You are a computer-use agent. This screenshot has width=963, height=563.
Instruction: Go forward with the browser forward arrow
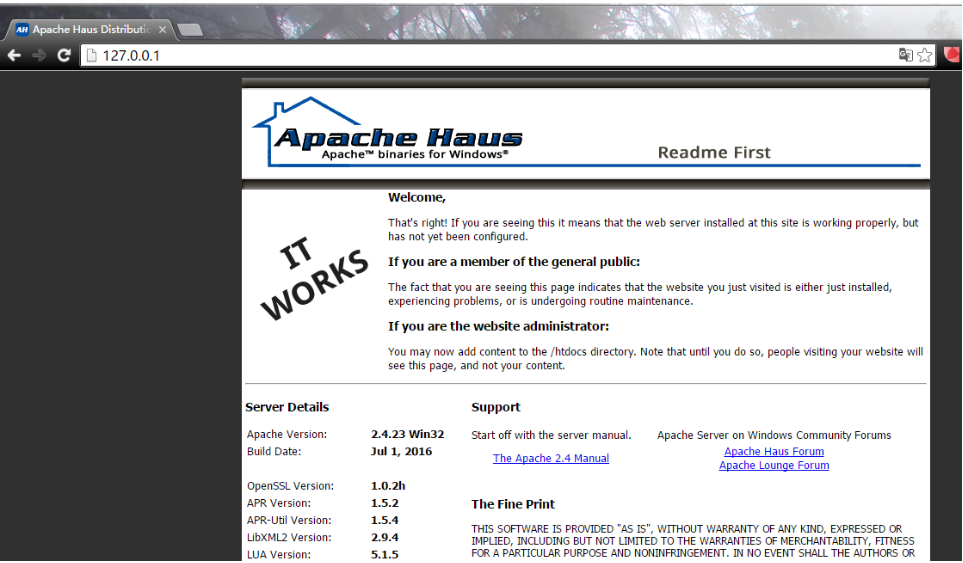click(x=39, y=56)
